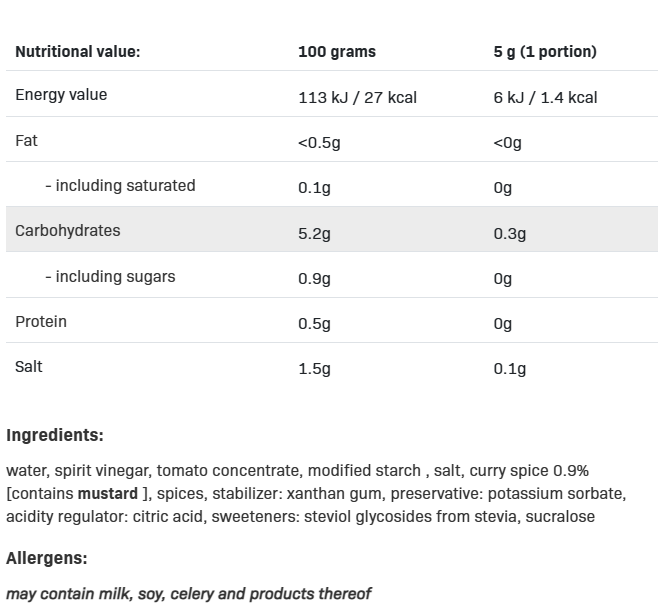Click the "6 kJ / 1.4 kcal" value
Viewport: 661px width, 612px height.
[x=545, y=98]
